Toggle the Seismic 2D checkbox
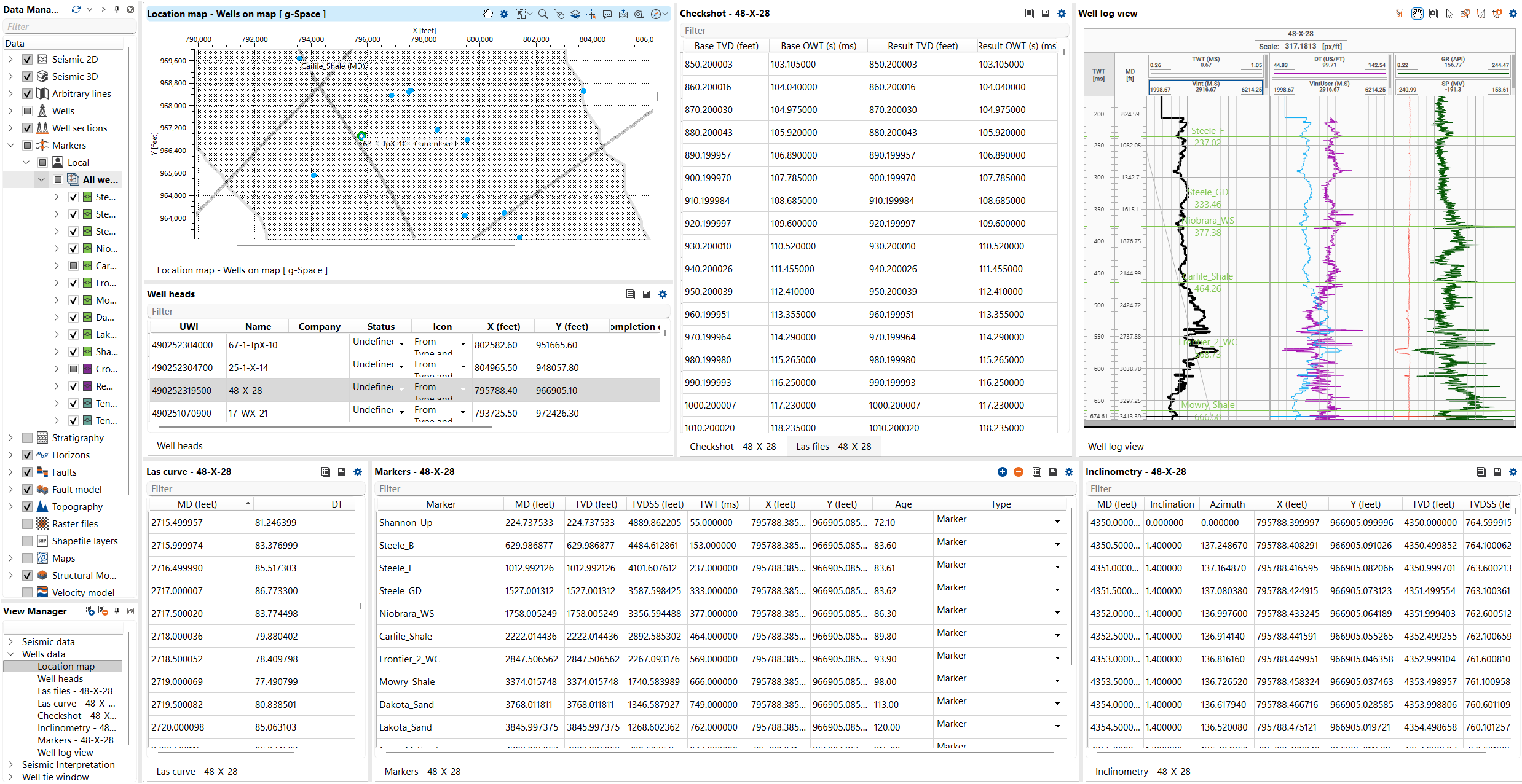 click(27, 60)
